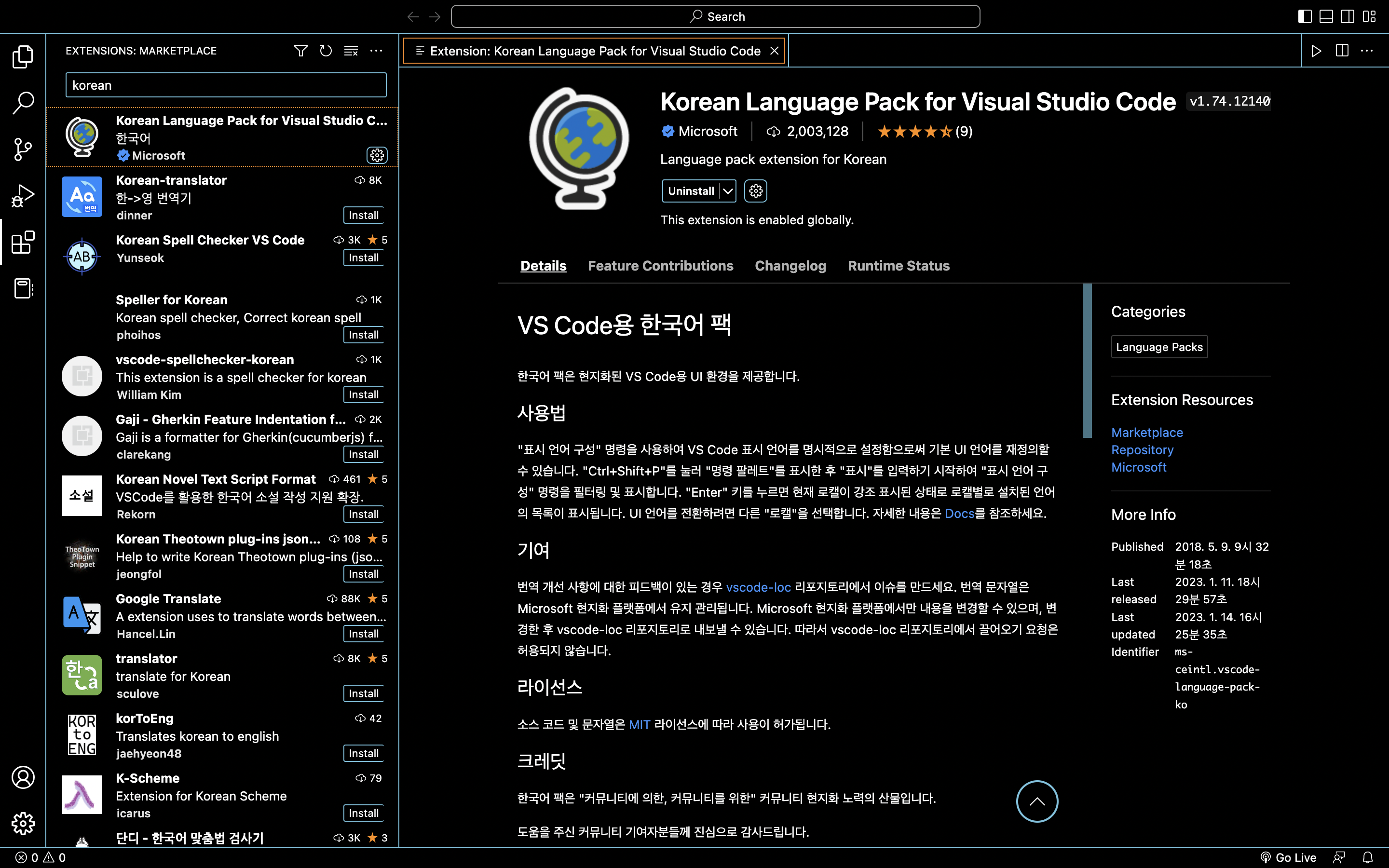Open Source Control view
This screenshot has height=868, width=1389.
pos(23,149)
